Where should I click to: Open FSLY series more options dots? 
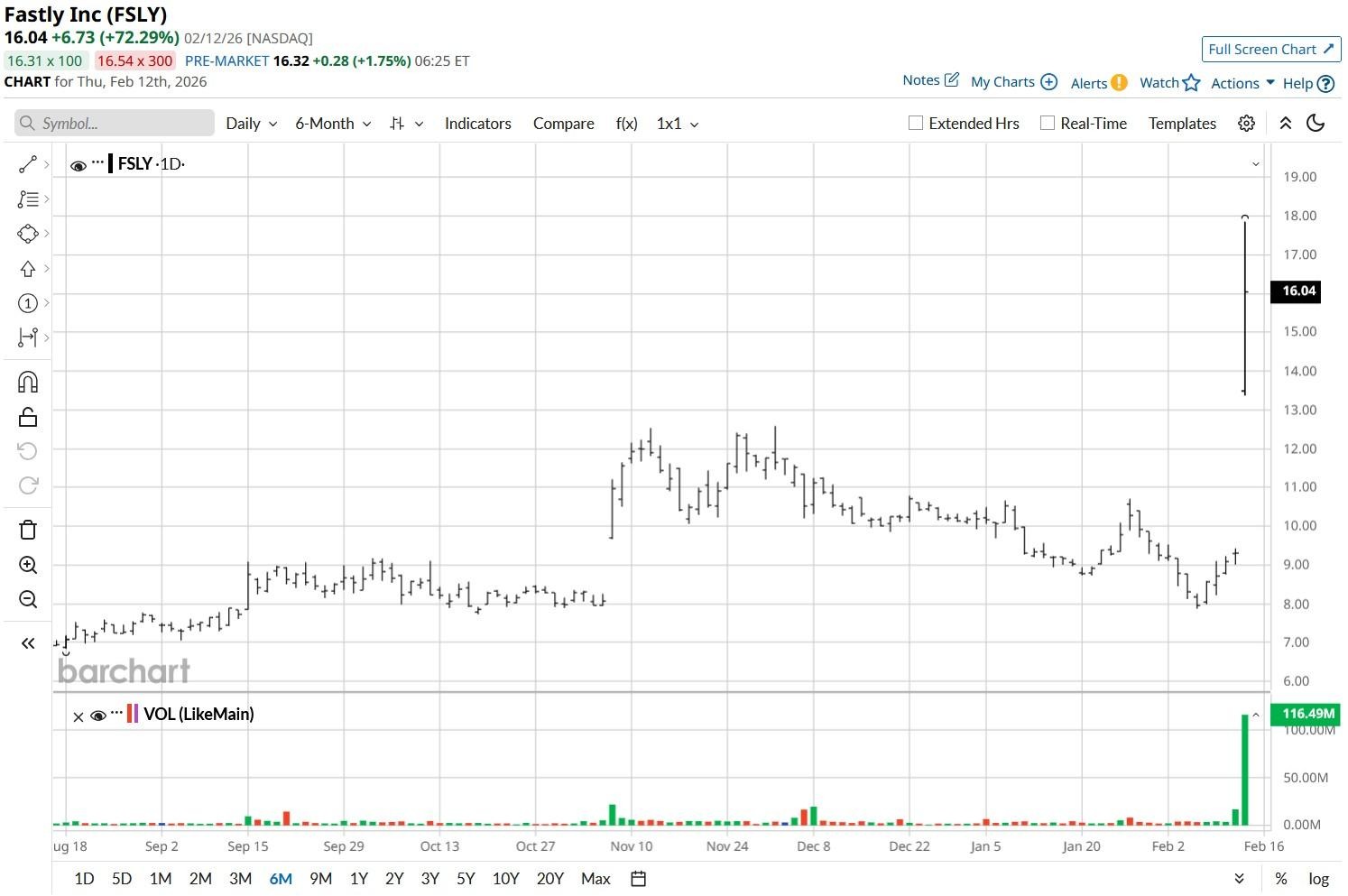[x=97, y=162]
